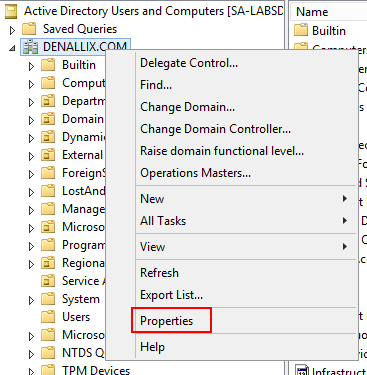Expand the System tree node
Viewport: 367px width, 375px height.
pos(31,300)
